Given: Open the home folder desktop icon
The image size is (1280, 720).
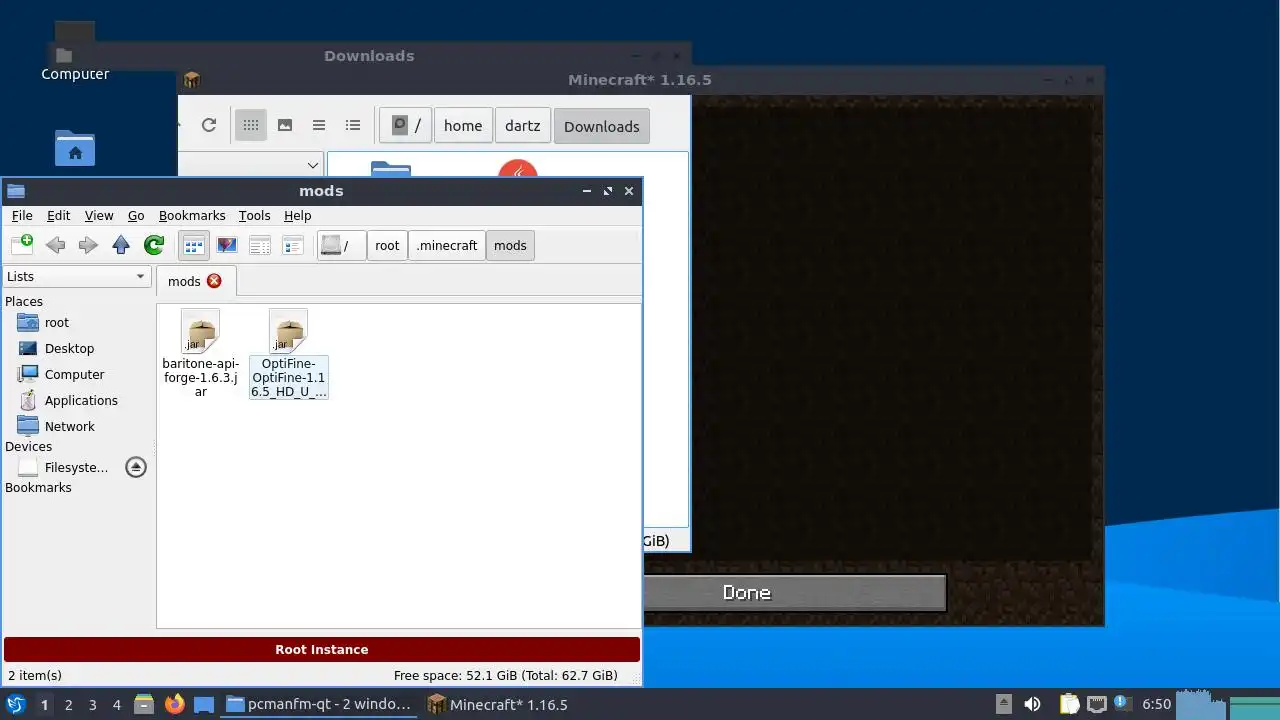Looking at the screenshot, I should click(75, 148).
